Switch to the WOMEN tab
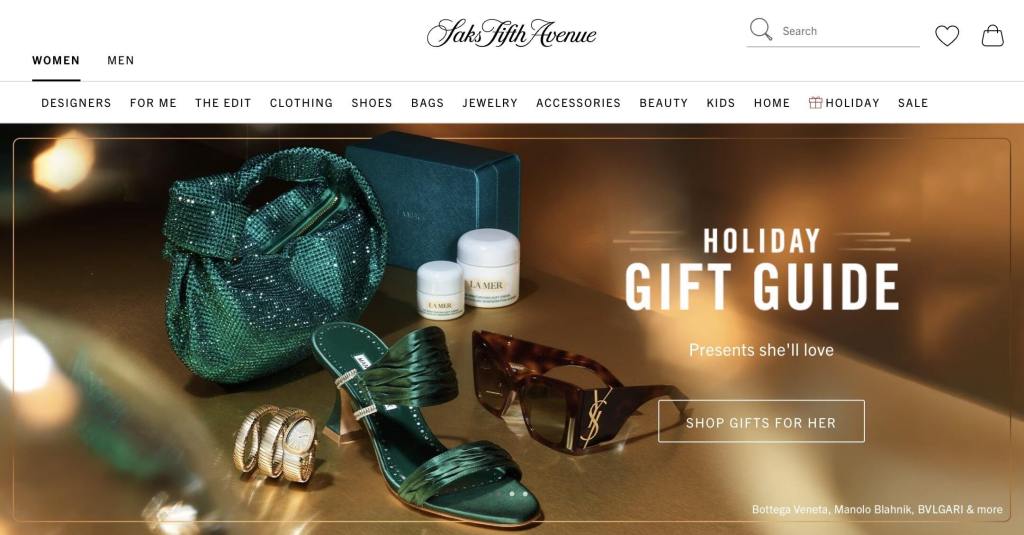1024x535 pixels. coord(56,60)
